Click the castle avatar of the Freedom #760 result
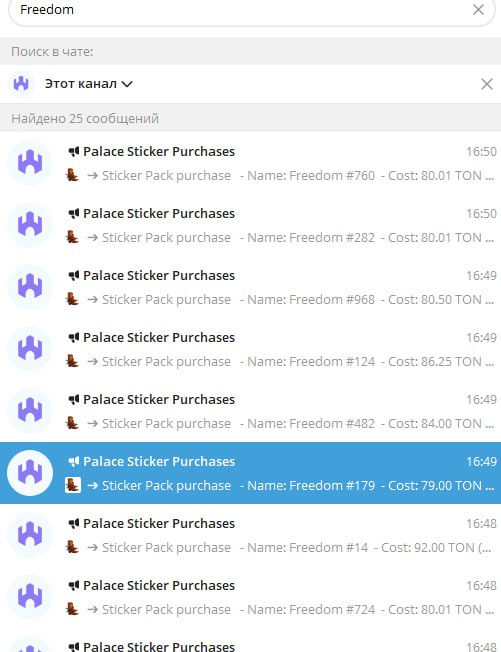 pos(30,163)
